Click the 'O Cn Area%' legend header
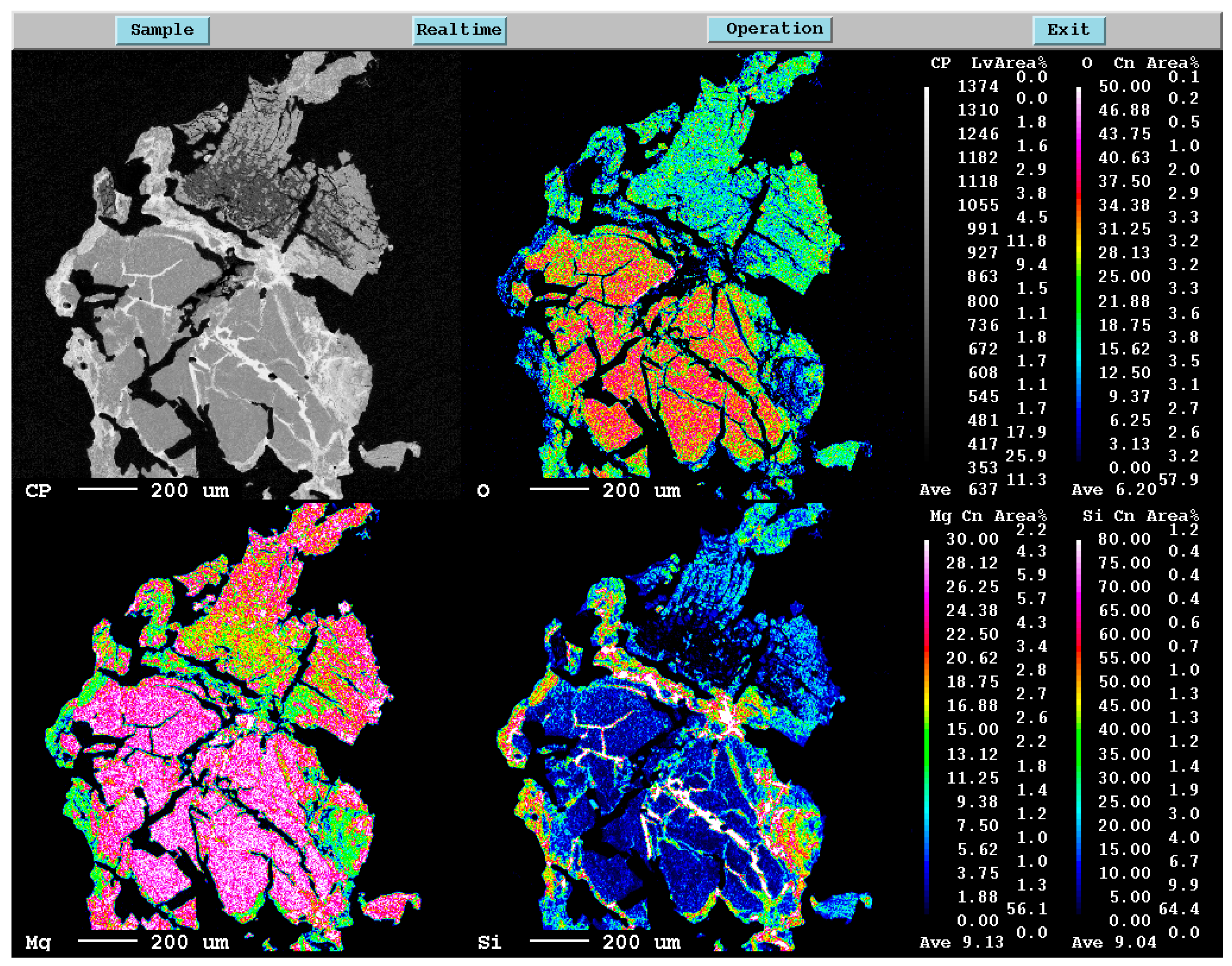Screen dimensions: 1232x966 pyautogui.click(x=1140, y=63)
